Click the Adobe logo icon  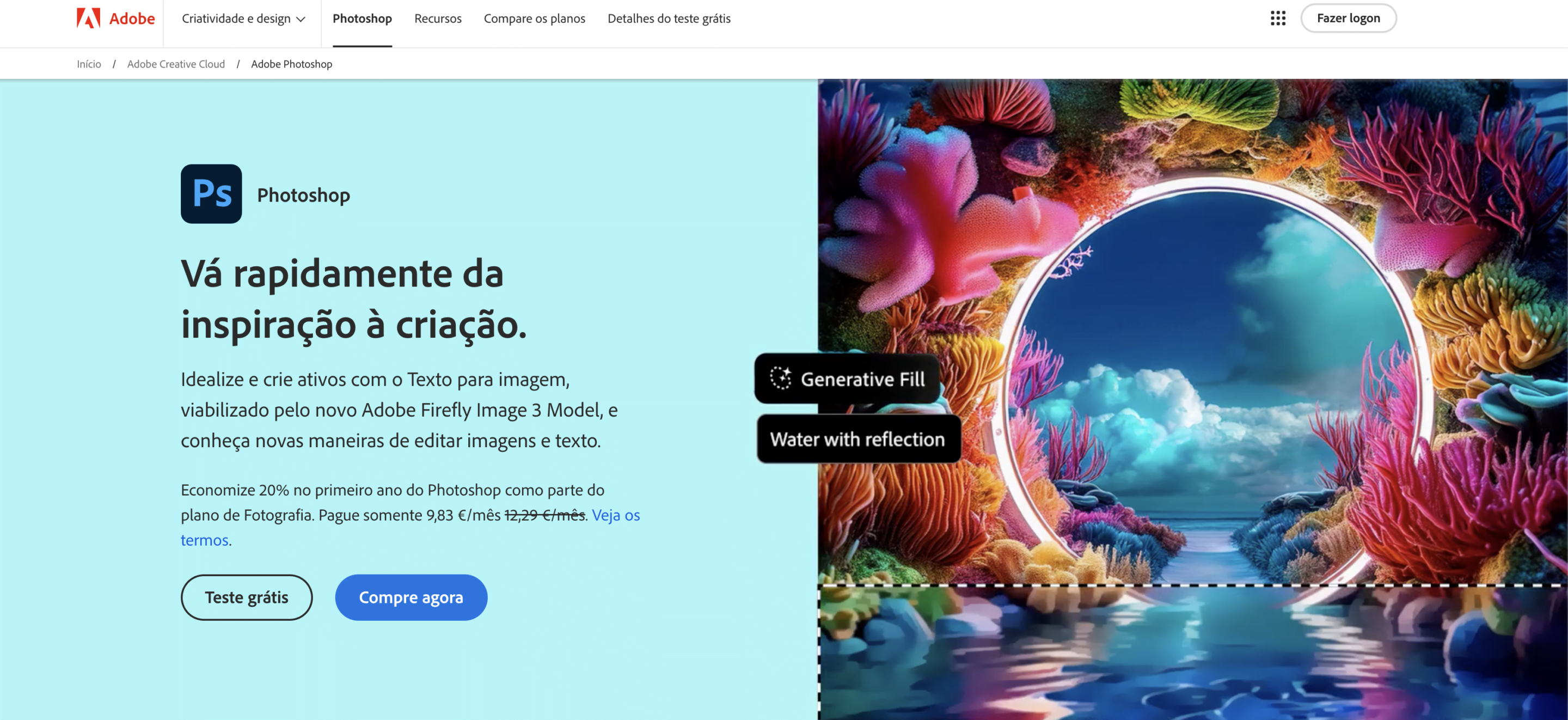(89, 19)
